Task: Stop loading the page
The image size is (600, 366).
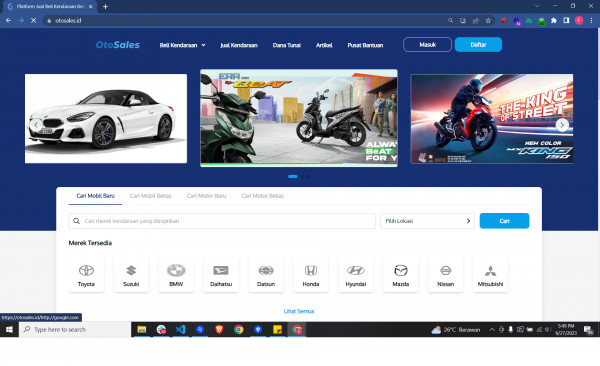Action: tap(33, 20)
